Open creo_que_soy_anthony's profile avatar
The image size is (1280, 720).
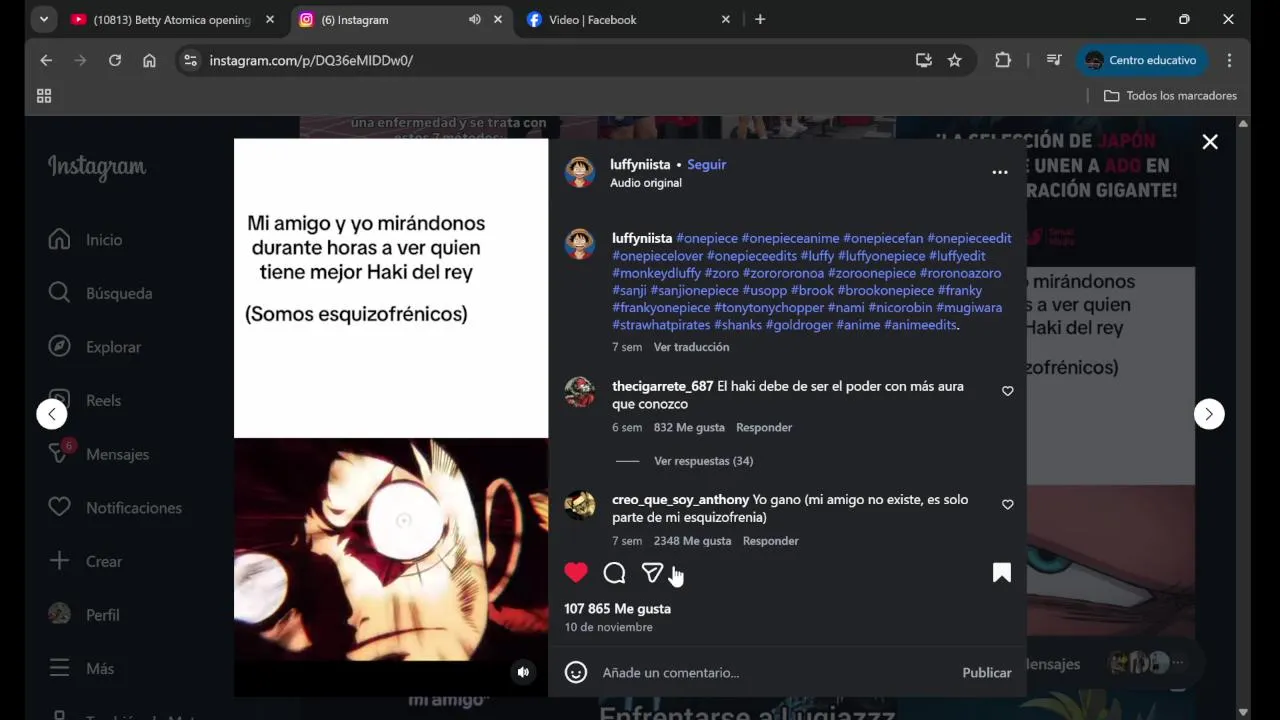tap(580, 505)
